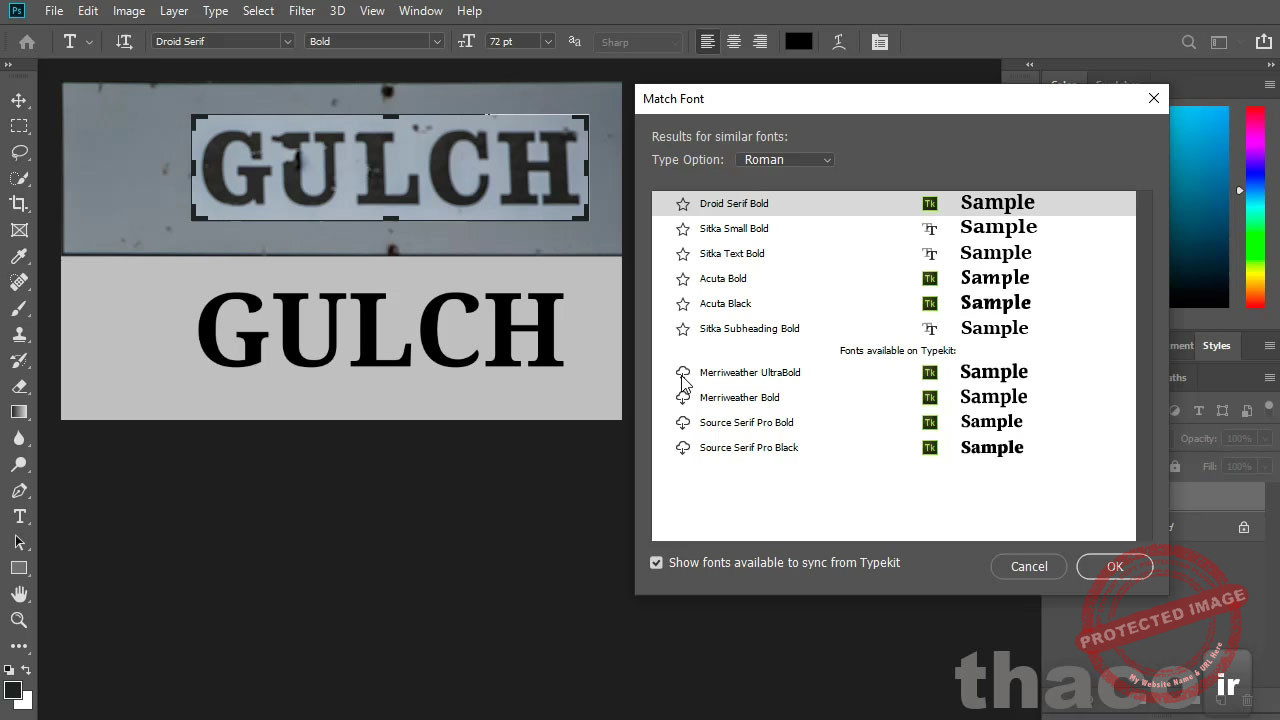The width and height of the screenshot is (1280, 720).
Task: Switch to the Styles tab
Action: pos(1216,345)
